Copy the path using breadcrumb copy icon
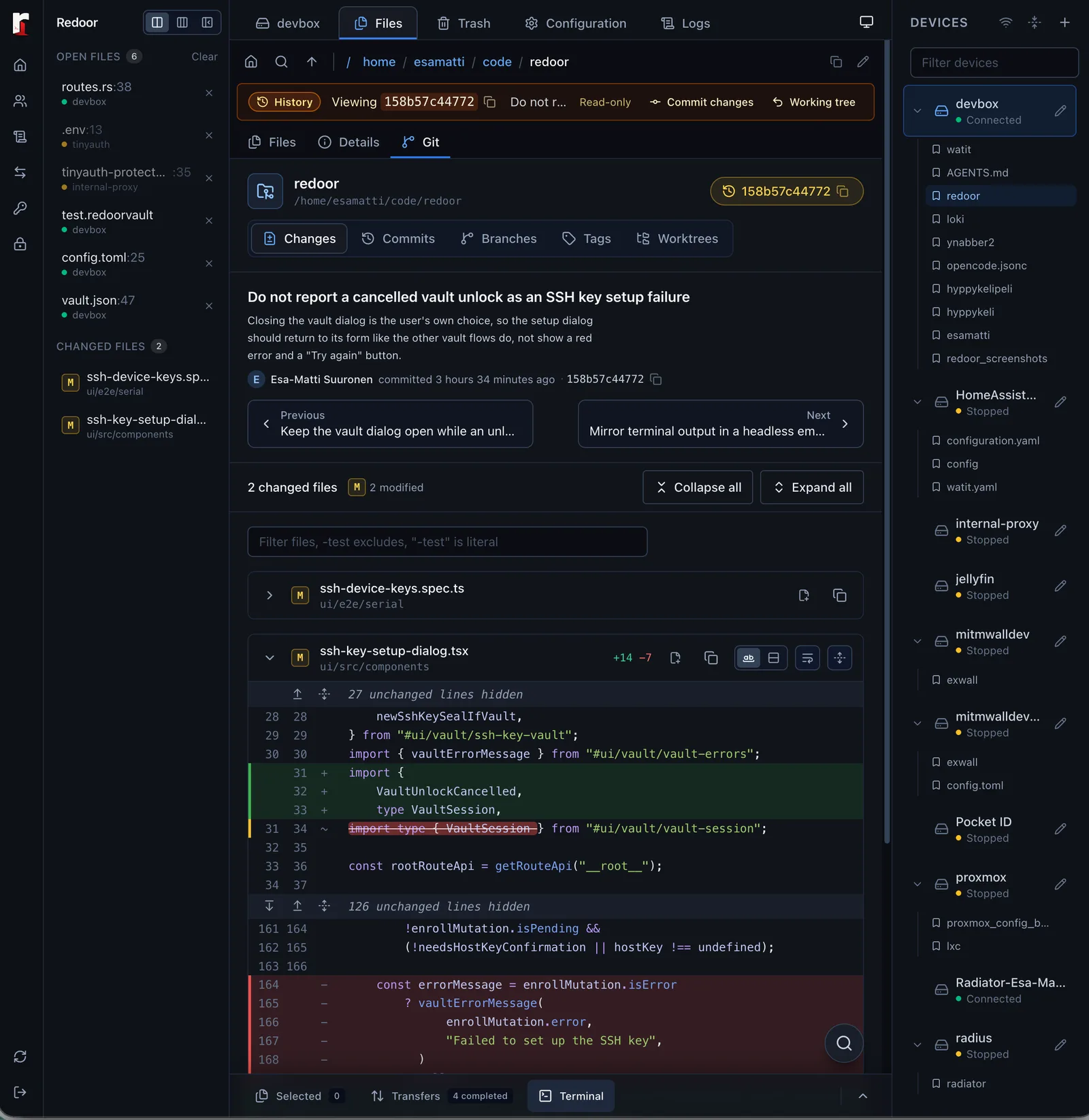1089x1120 pixels. tap(836, 62)
